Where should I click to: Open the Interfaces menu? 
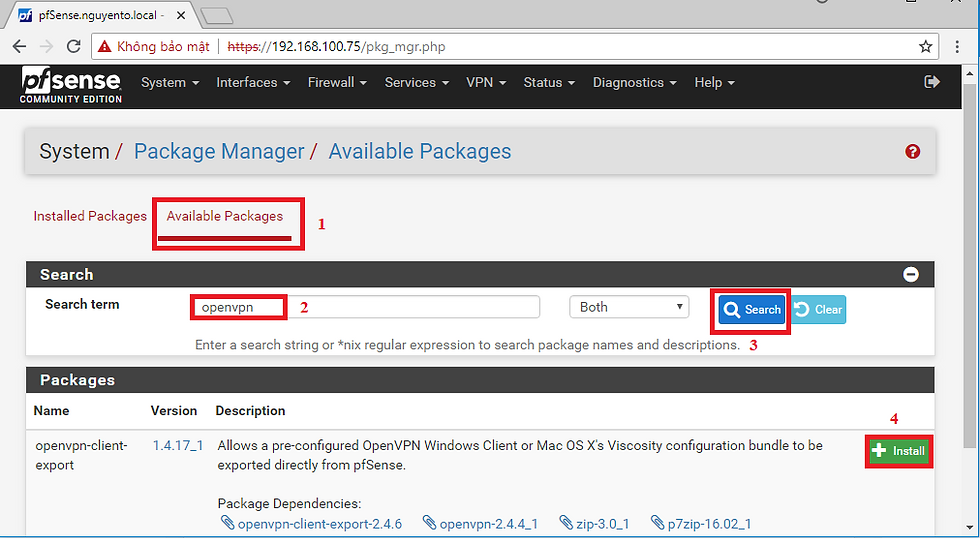click(x=253, y=82)
